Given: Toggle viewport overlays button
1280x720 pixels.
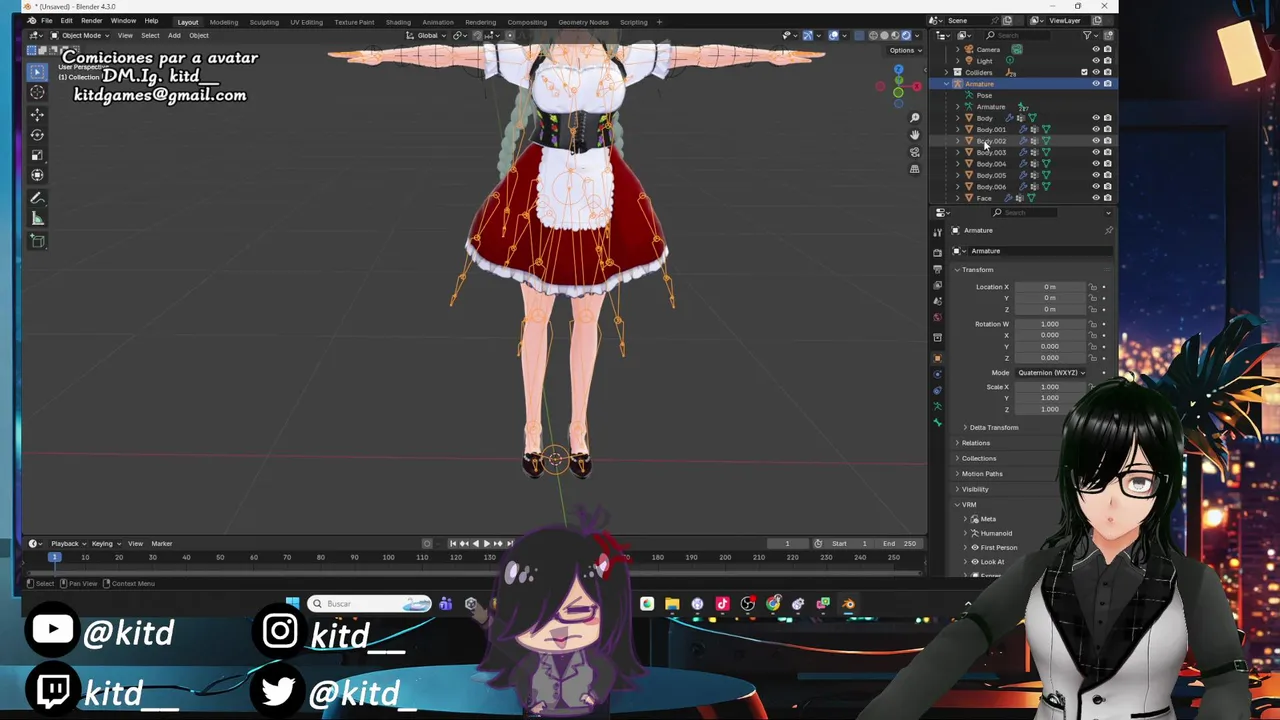Looking at the screenshot, I should point(833,35).
